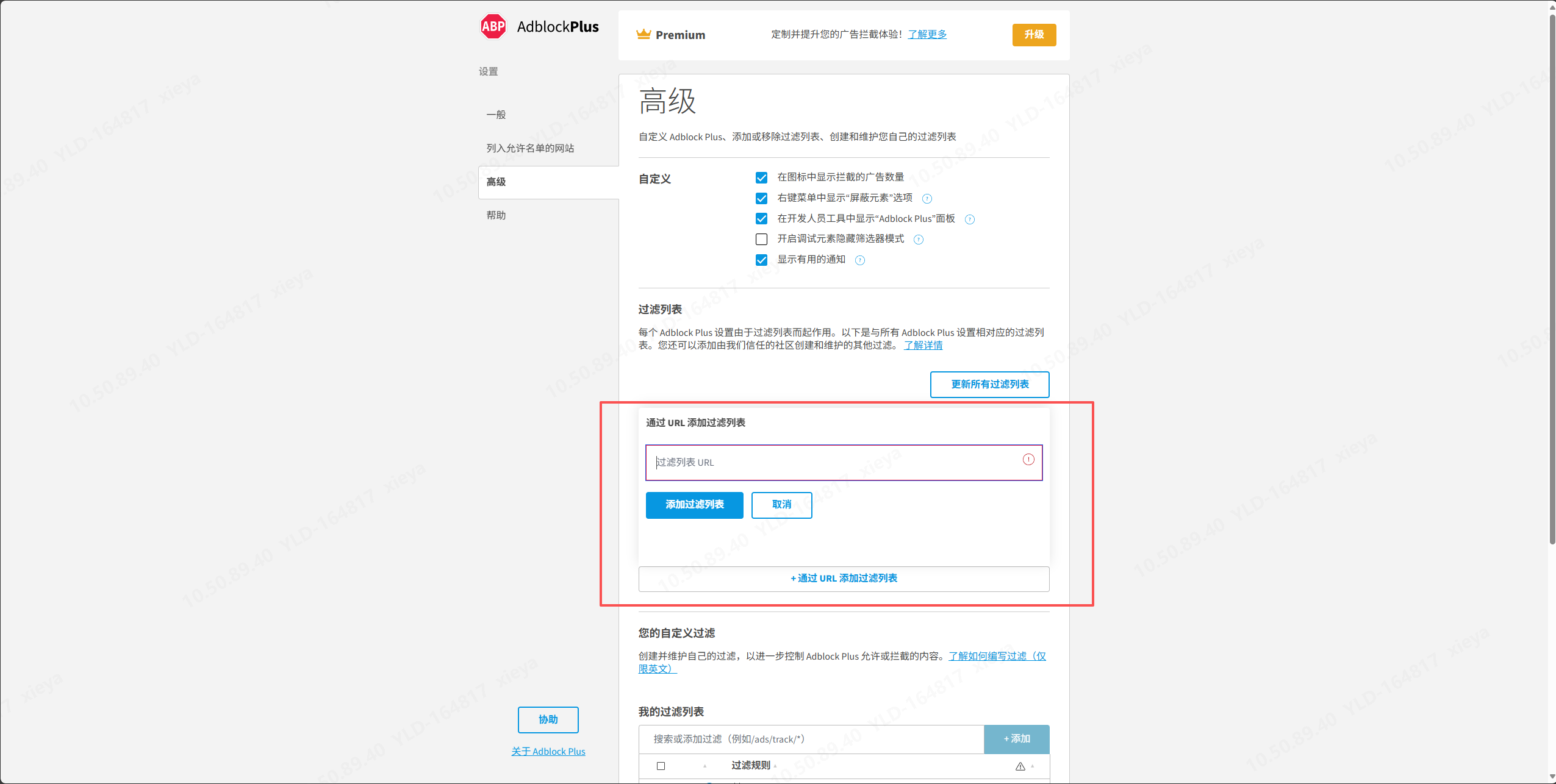Image resolution: width=1556 pixels, height=784 pixels.
Task: Open 了解详情 link under 过滤列表
Action: point(923,345)
